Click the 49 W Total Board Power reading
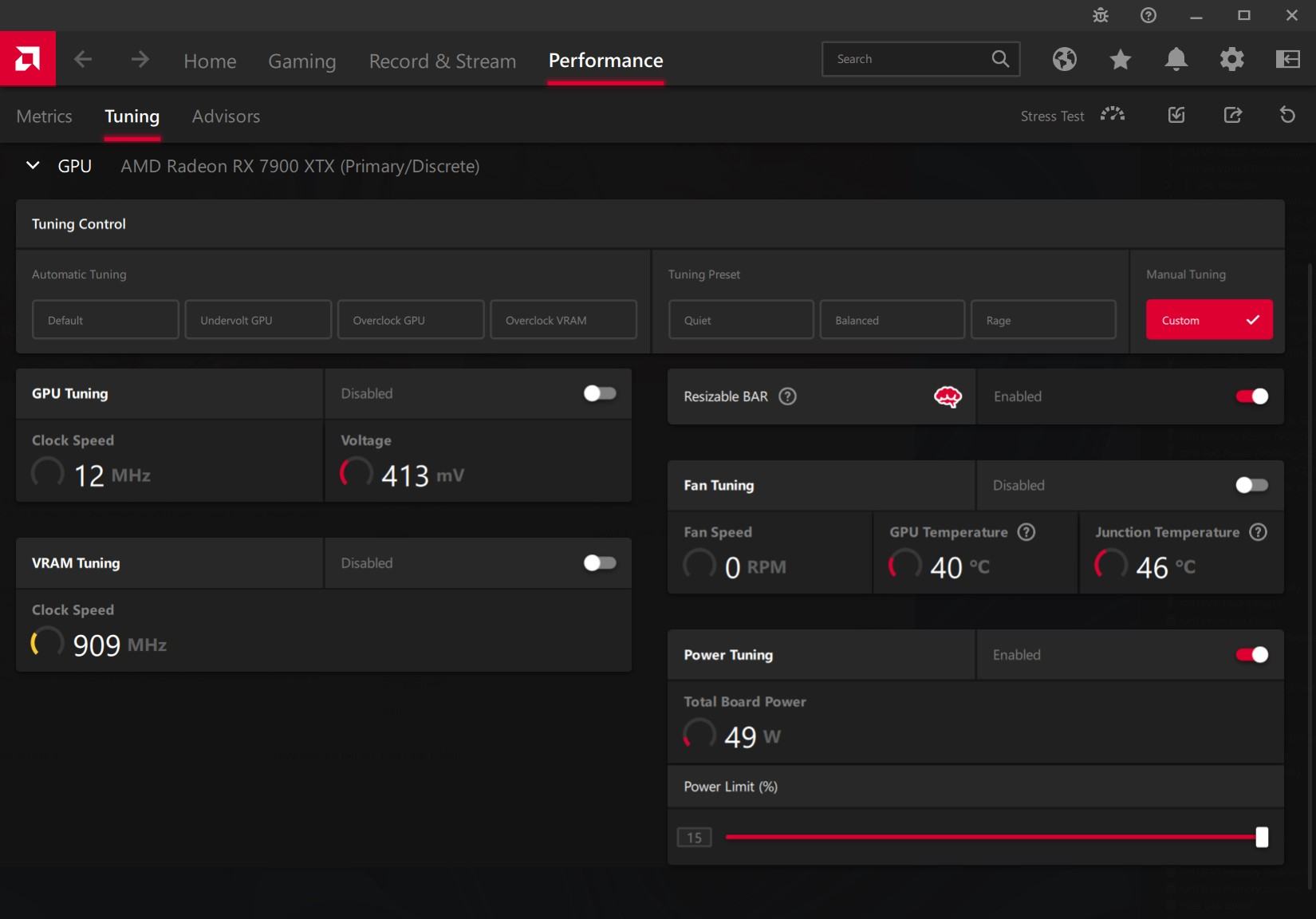 [752, 737]
